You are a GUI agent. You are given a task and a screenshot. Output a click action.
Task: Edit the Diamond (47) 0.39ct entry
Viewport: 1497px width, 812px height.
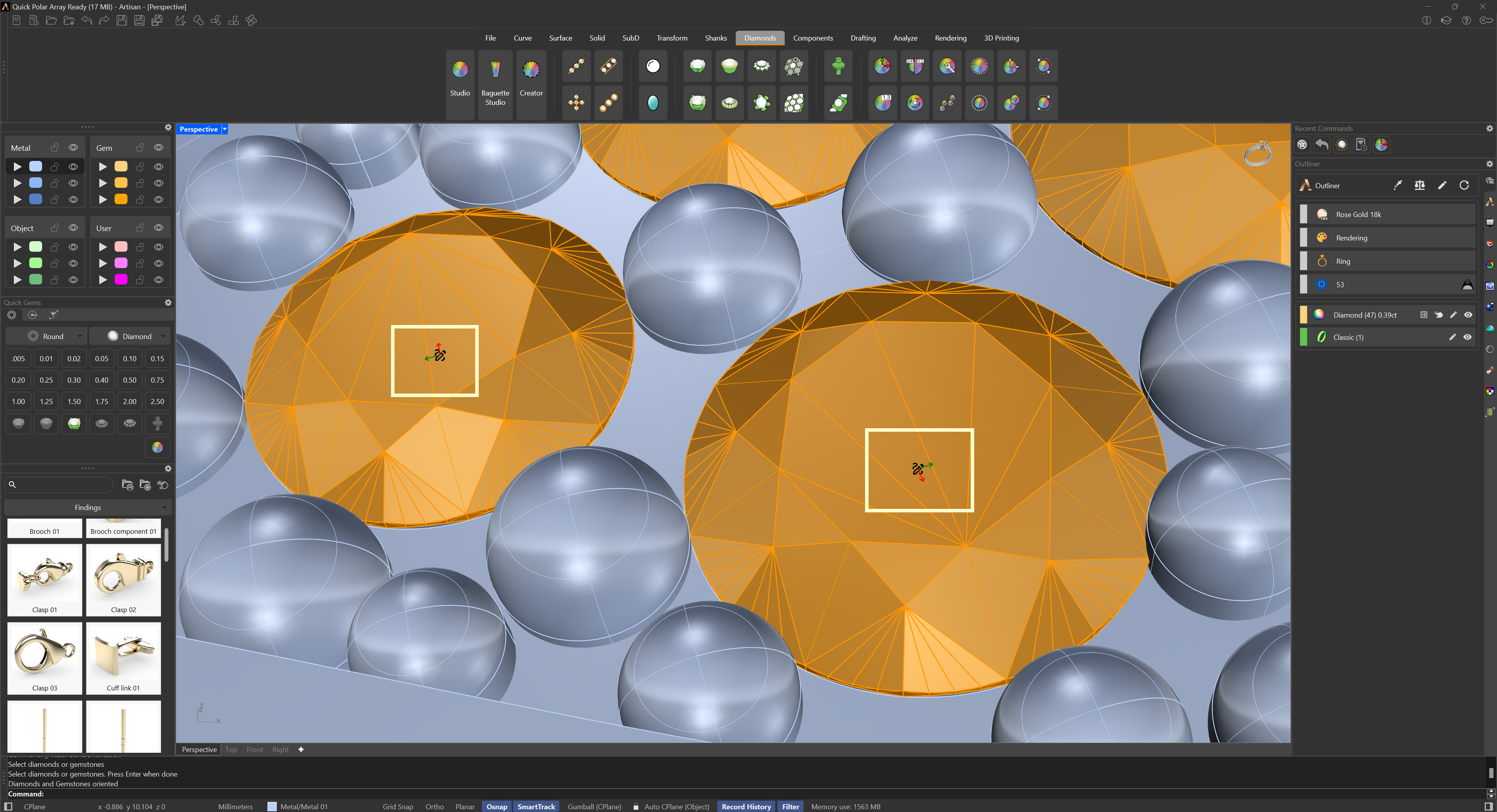pyautogui.click(x=1453, y=315)
